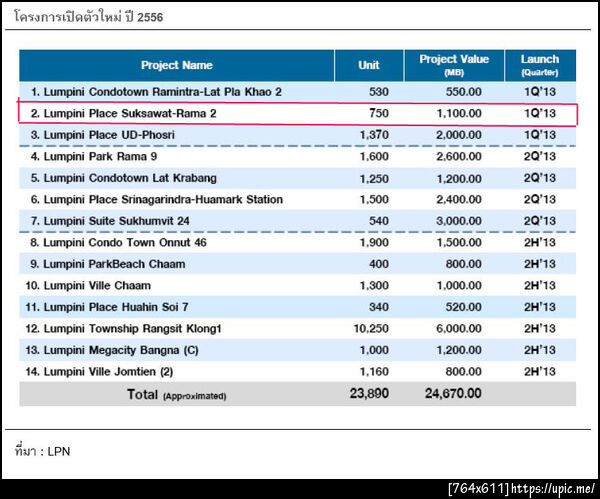Click the 'Project Name' column header
This screenshot has width=600, height=499.
176,65
